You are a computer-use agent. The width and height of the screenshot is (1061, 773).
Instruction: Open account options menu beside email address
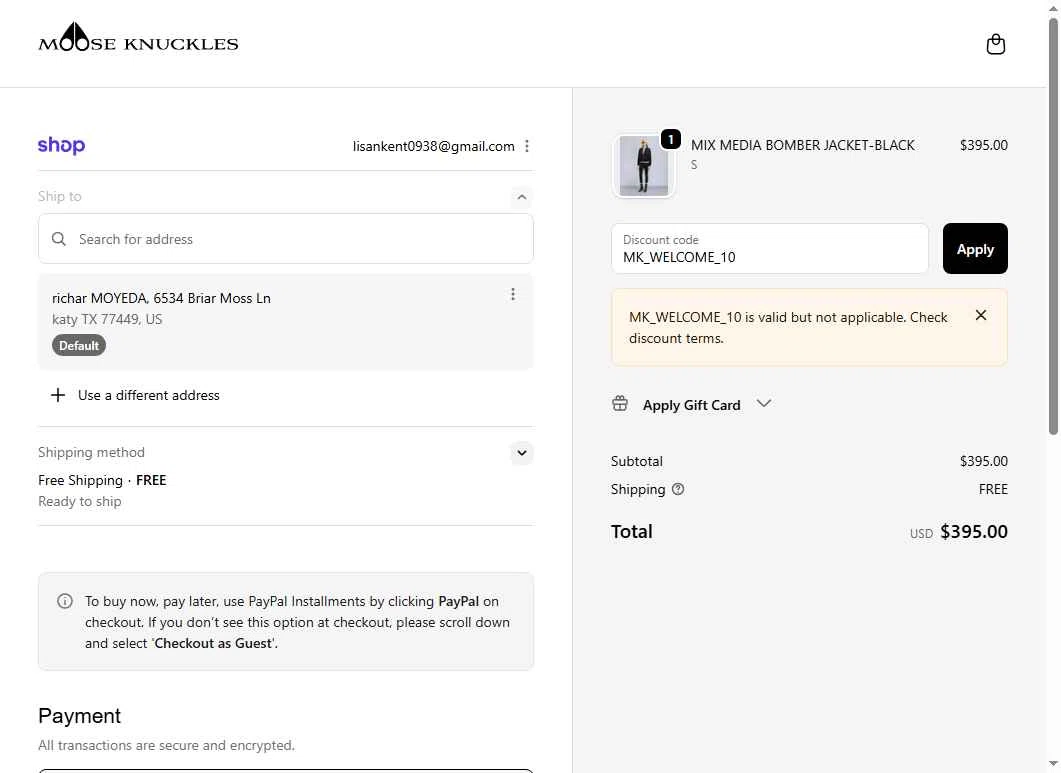[527, 146]
